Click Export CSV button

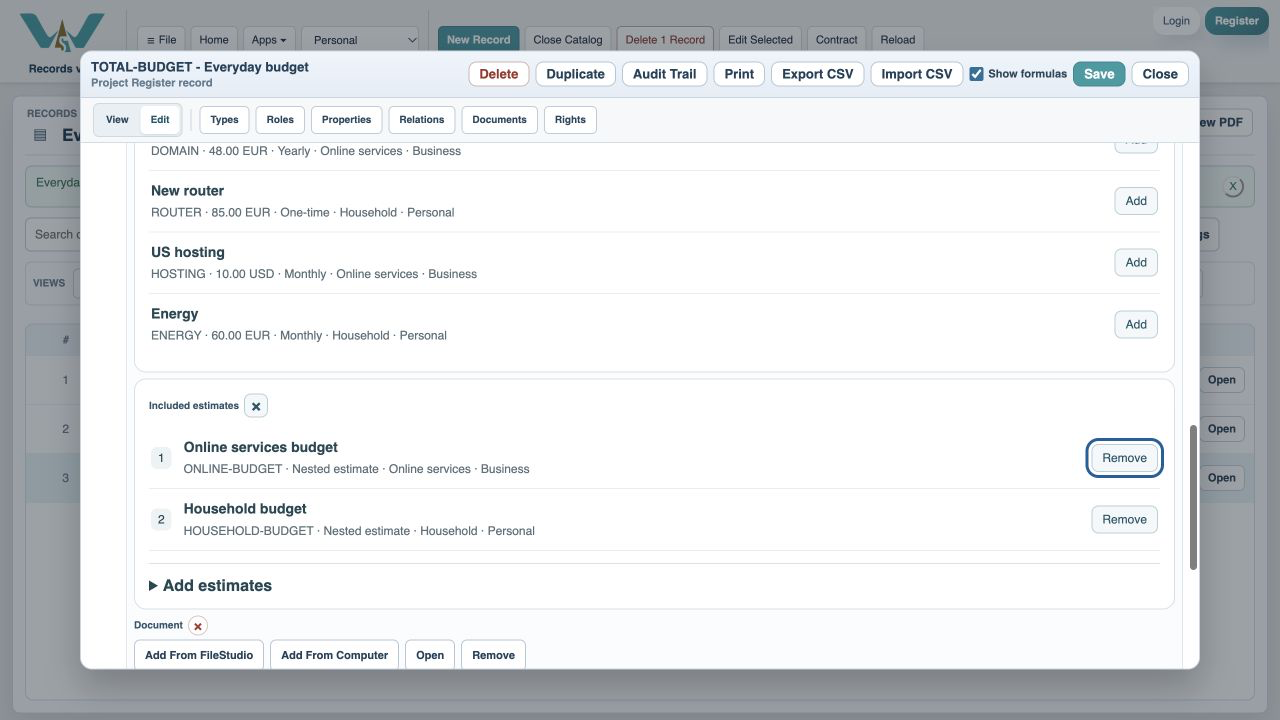(817, 74)
